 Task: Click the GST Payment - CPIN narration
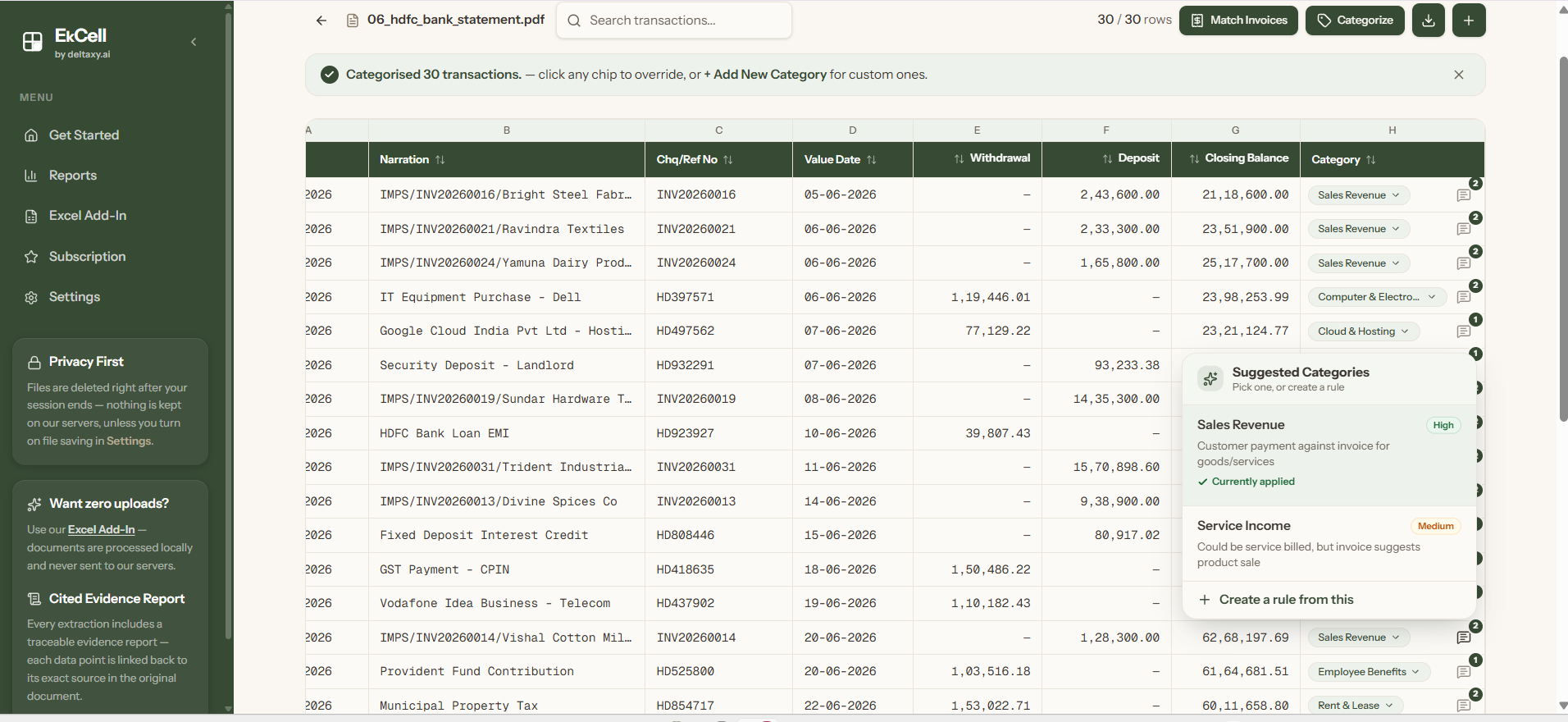(x=444, y=569)
